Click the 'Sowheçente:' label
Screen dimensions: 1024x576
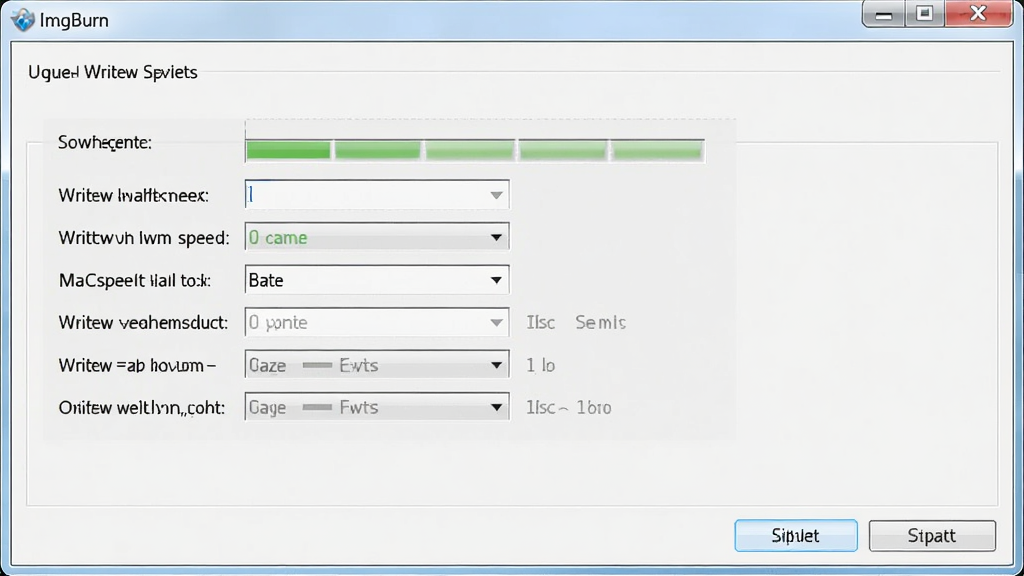tap(104, 142)
